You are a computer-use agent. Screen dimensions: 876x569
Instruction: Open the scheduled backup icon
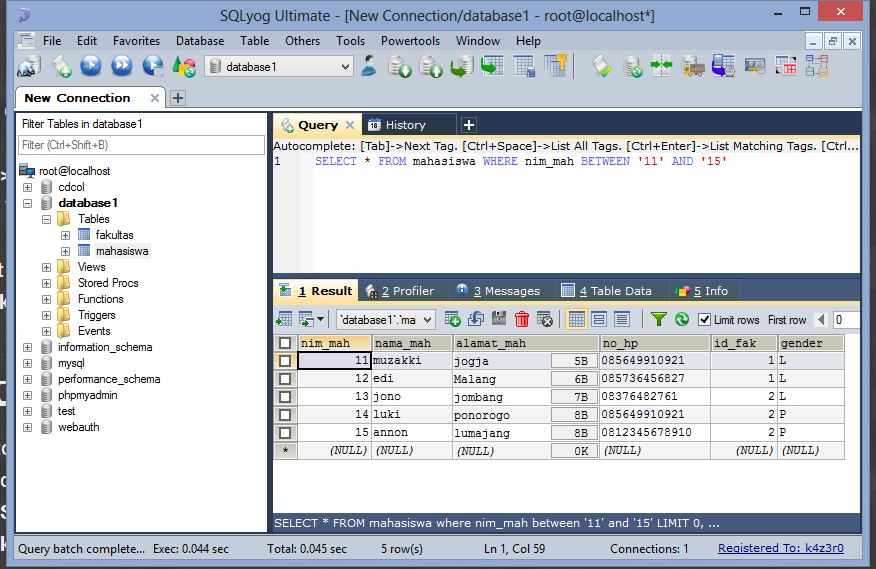click(x=723, y=66)
